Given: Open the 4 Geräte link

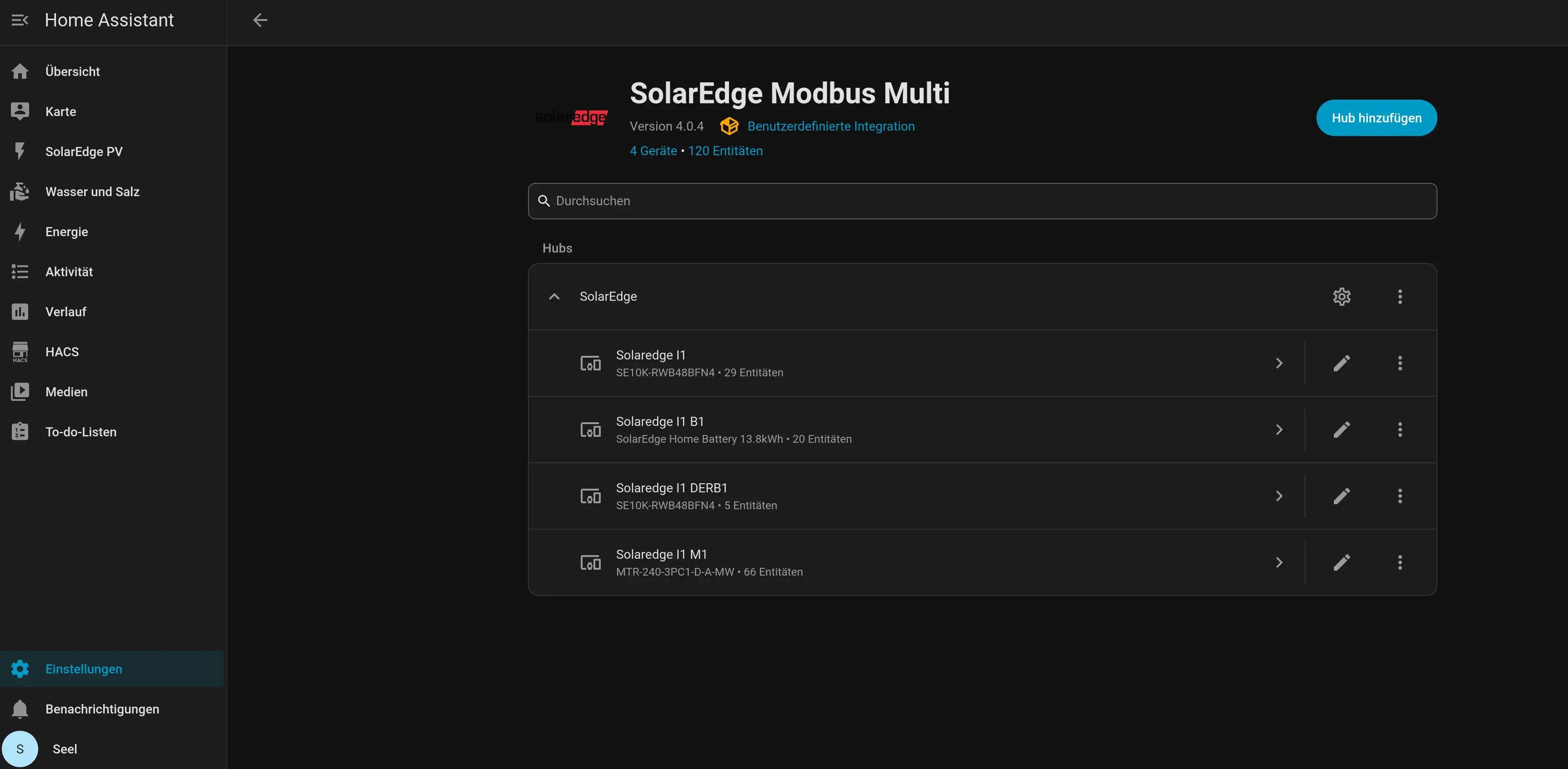Looking at the screenshot, I should coord(653,151).
